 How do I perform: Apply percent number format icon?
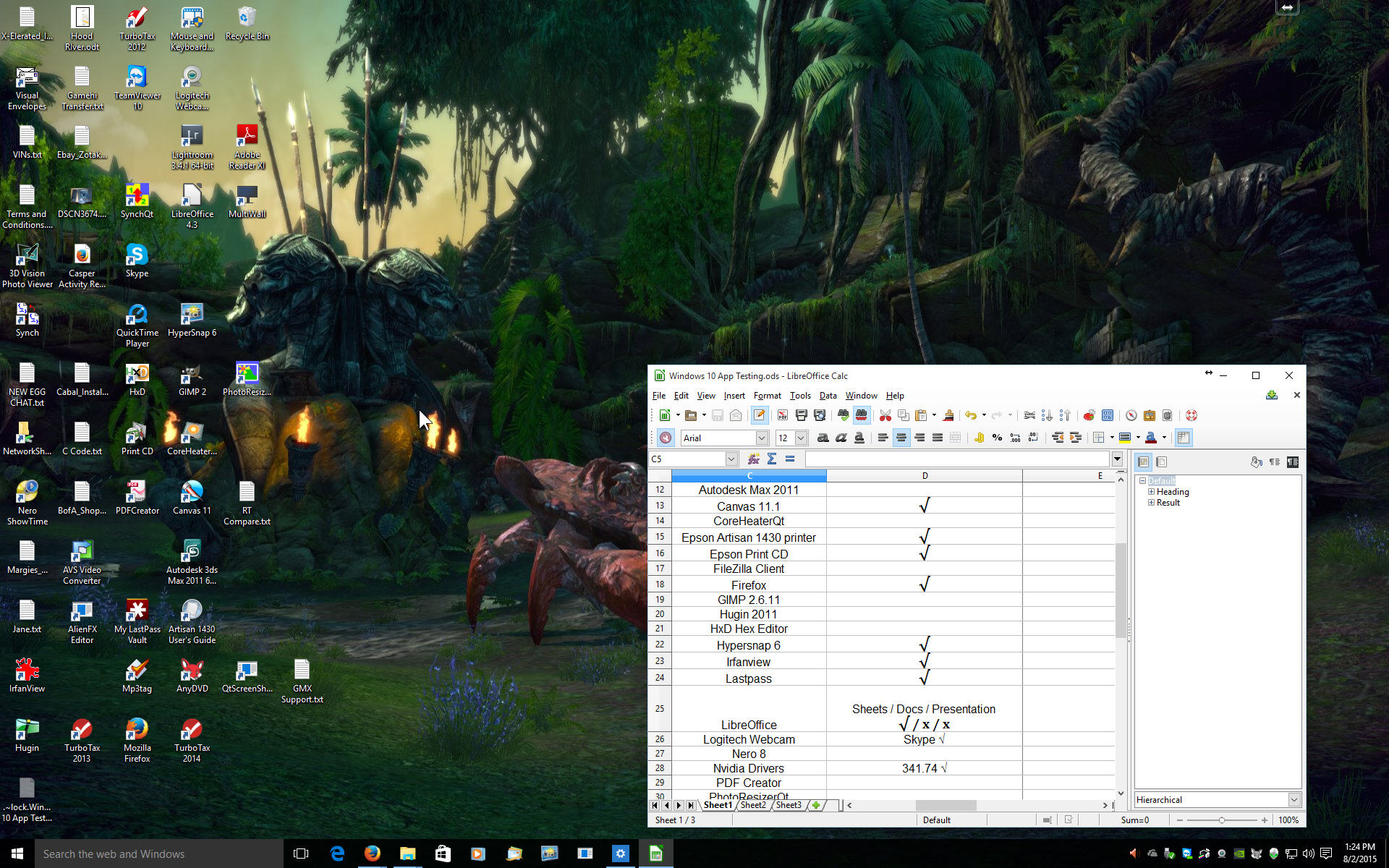997,438
